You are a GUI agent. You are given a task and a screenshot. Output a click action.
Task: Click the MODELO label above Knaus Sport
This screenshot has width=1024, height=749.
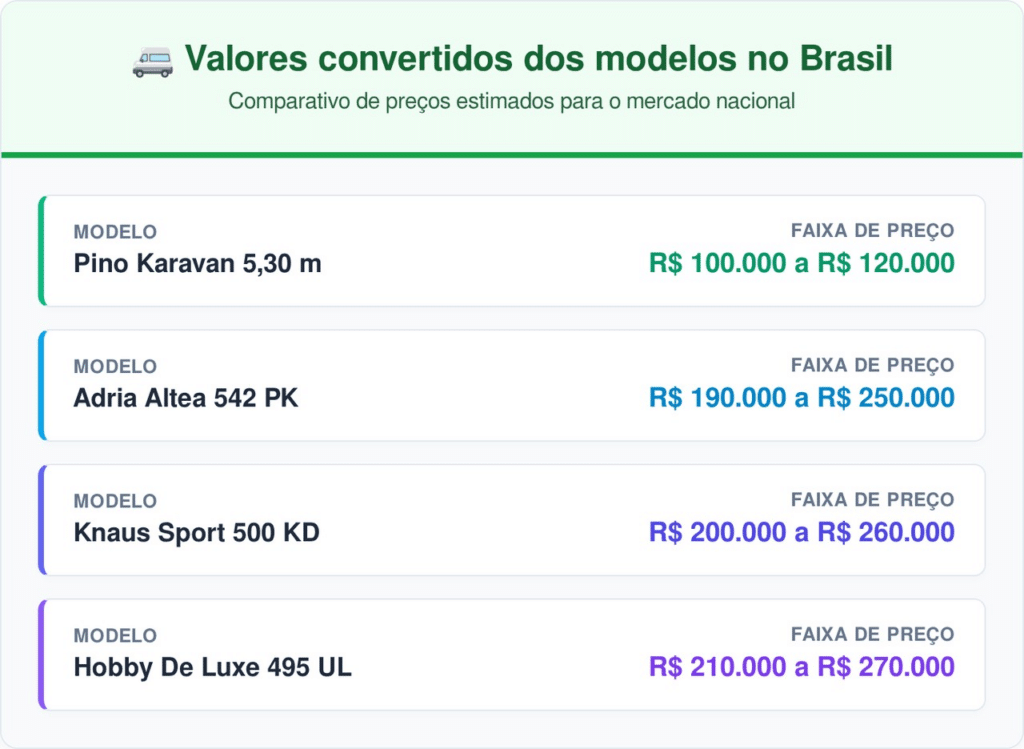tap(115, 501)
